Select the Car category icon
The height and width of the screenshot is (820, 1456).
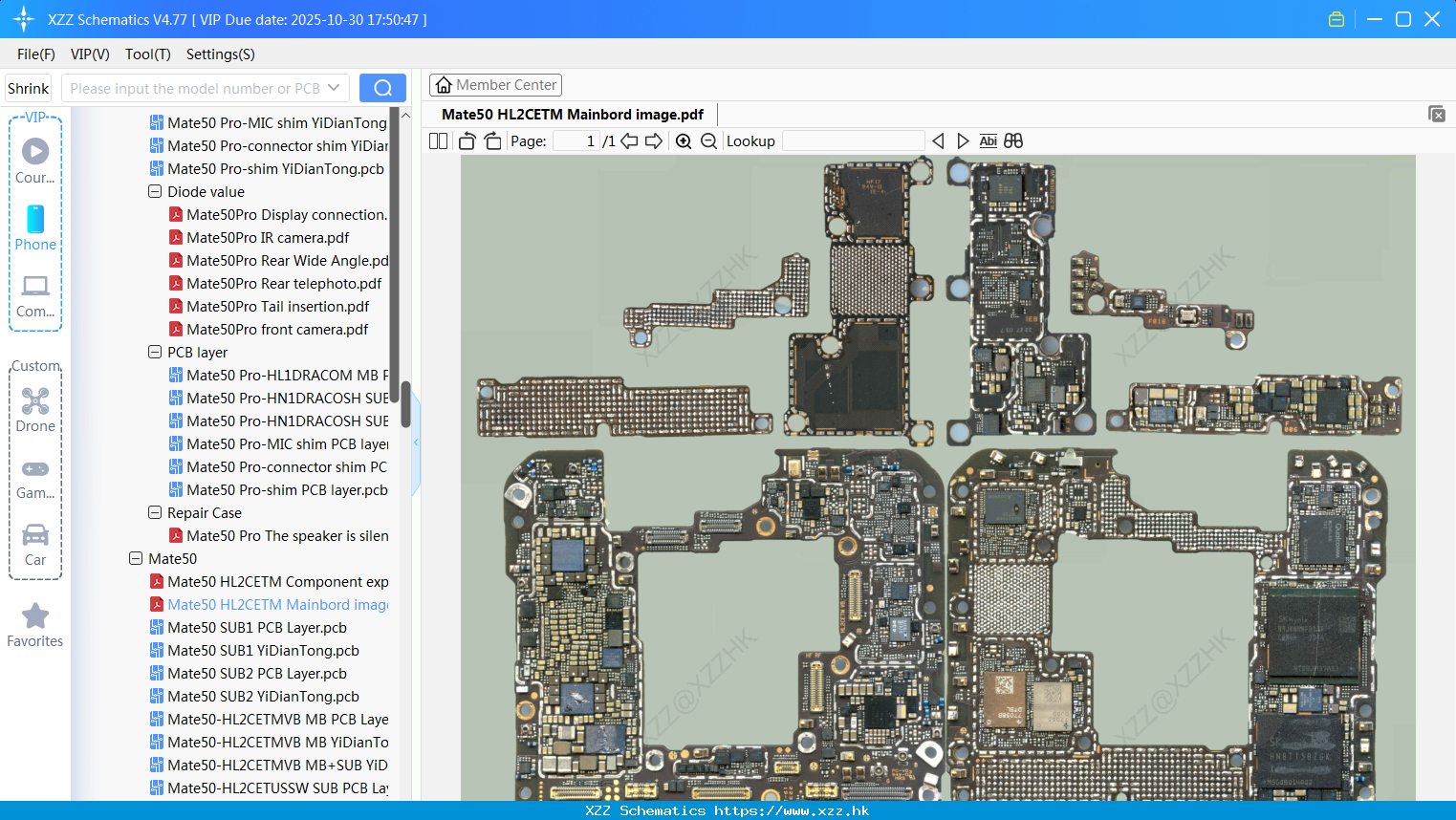(x=35, y=545)
